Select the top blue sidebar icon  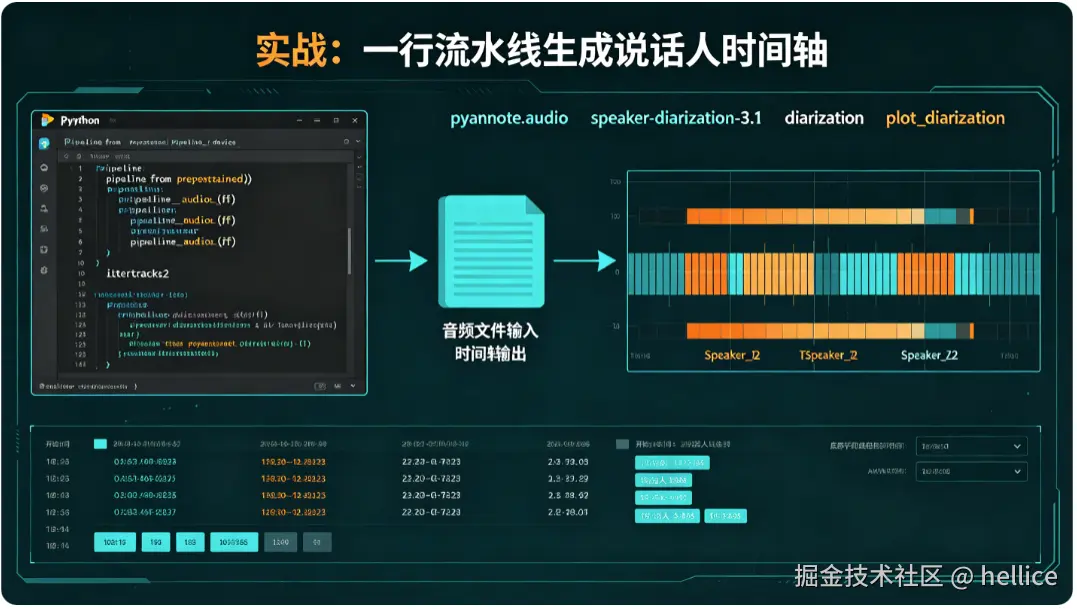point(44,143)
